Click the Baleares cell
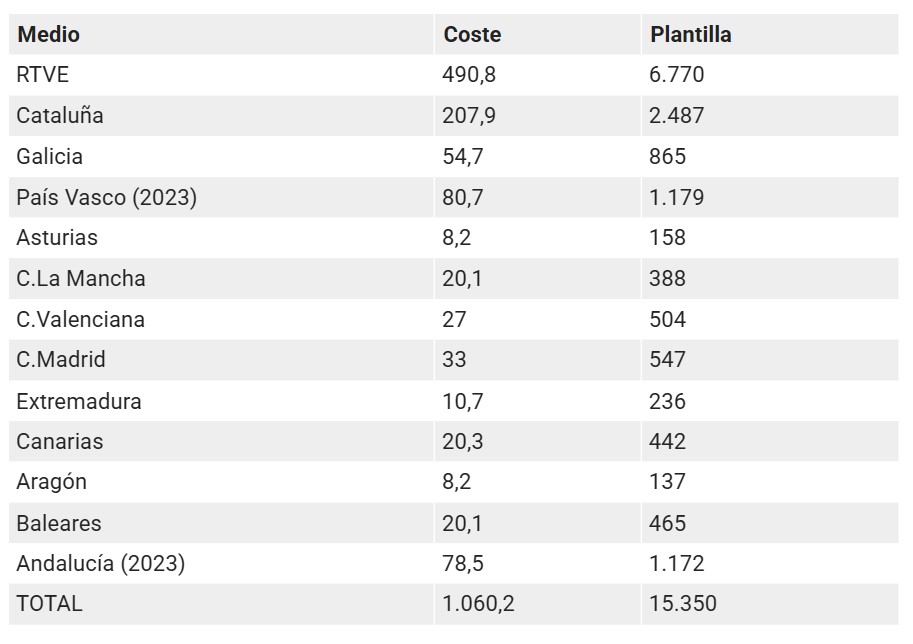The height and width of the screenshot is (644, 913). 58,523
